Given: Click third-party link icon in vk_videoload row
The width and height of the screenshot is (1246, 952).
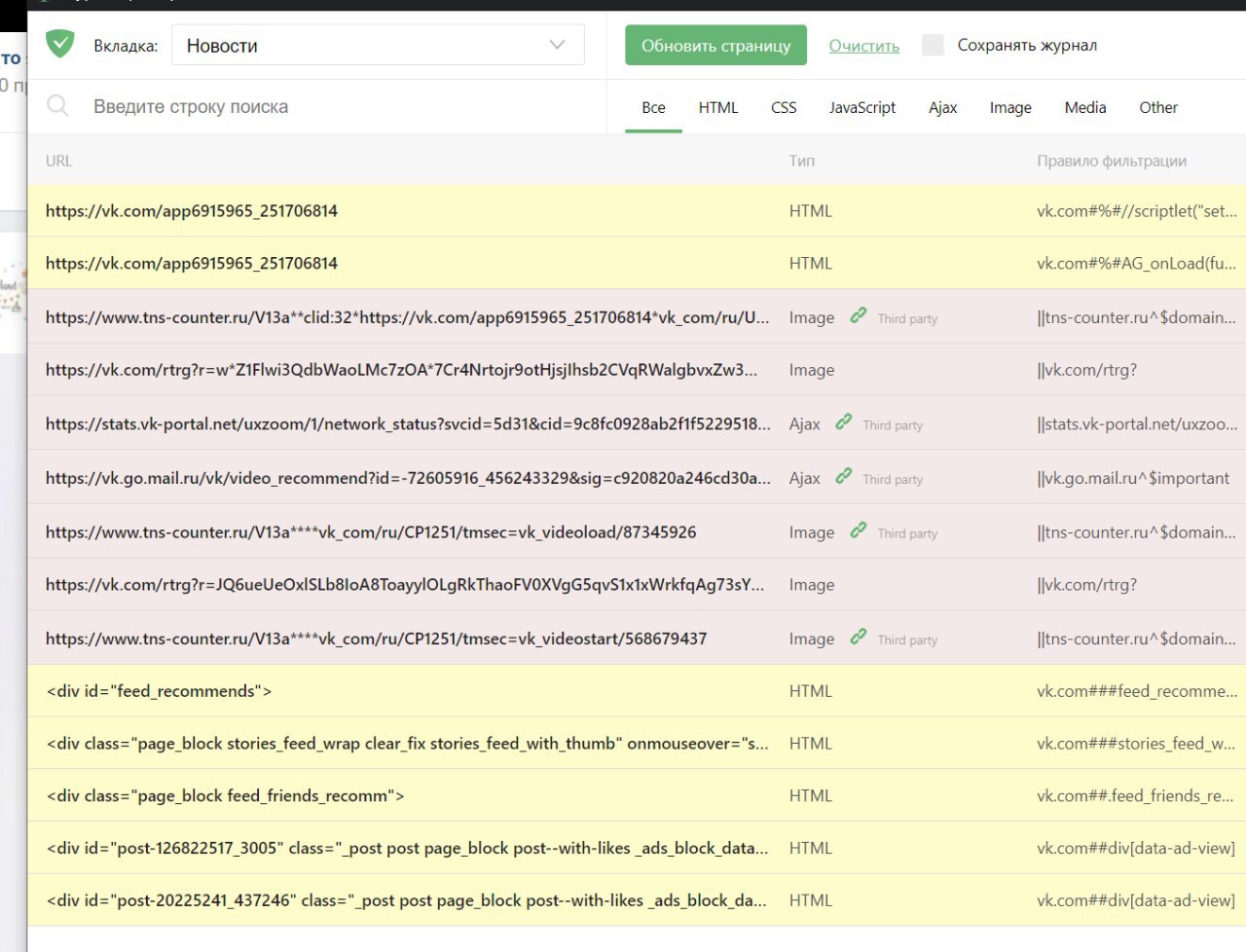Looking at the screenshot, I should (x=858, y=531).
